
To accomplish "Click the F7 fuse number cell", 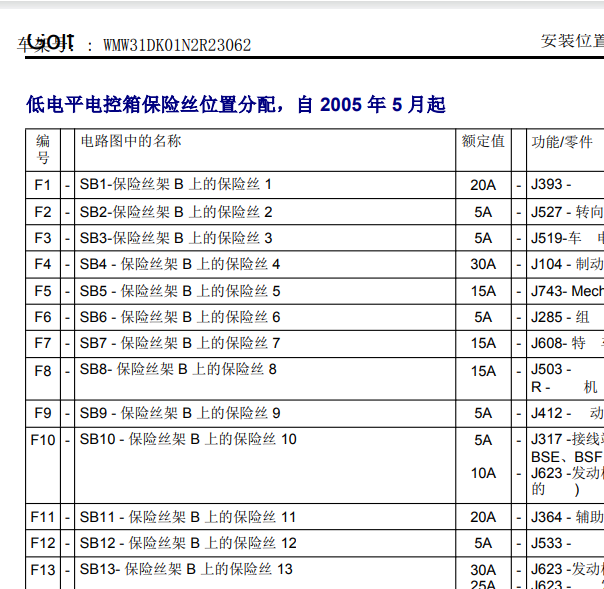I will pyautogui.click(x=43, y=343).
